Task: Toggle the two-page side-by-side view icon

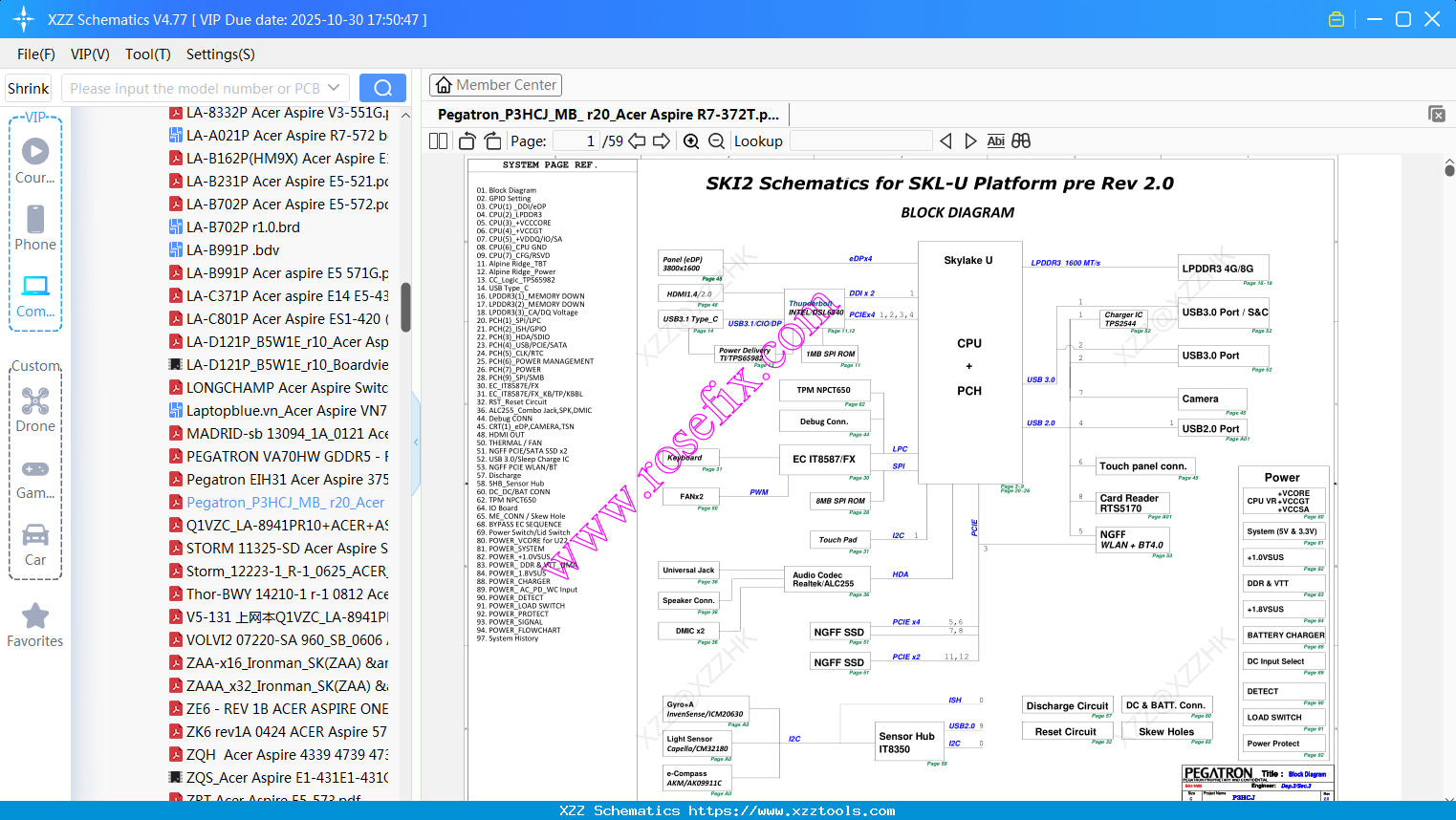Action: (x=438, y=141)
